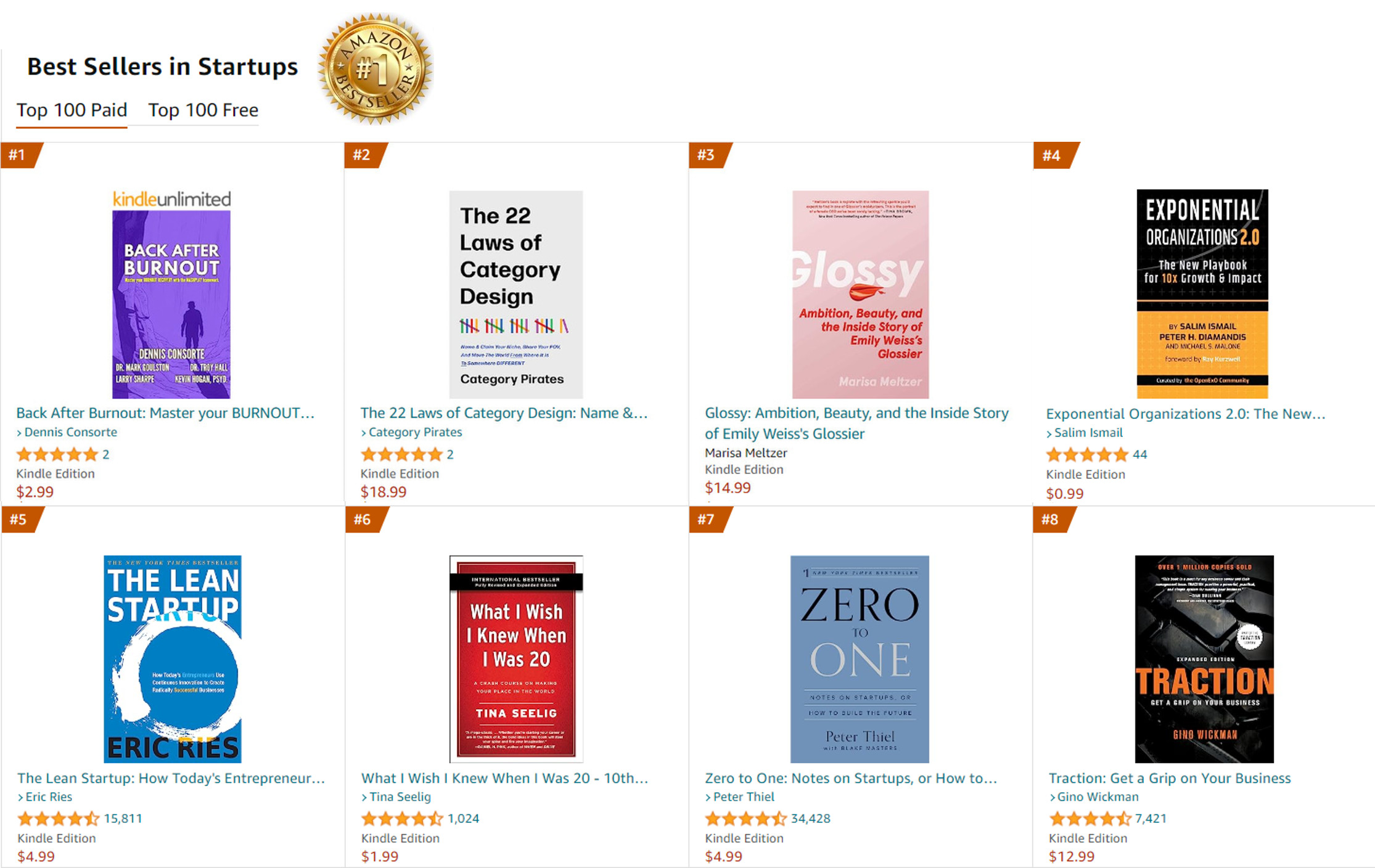Viewport: 1375px width, 868px height.
Task: Click the Zero to One book cover
Action: click(860, 659)
